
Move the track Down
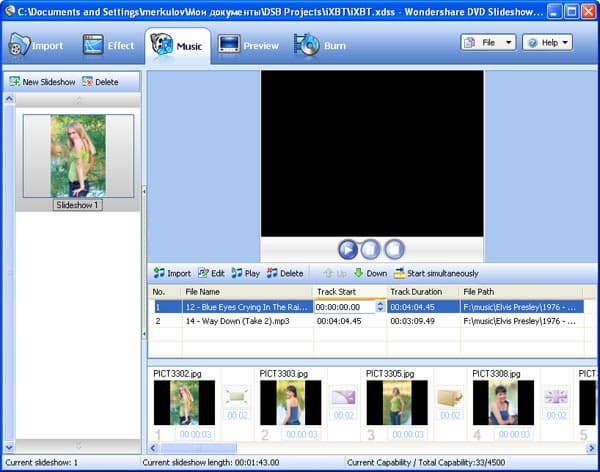(370, 273)
